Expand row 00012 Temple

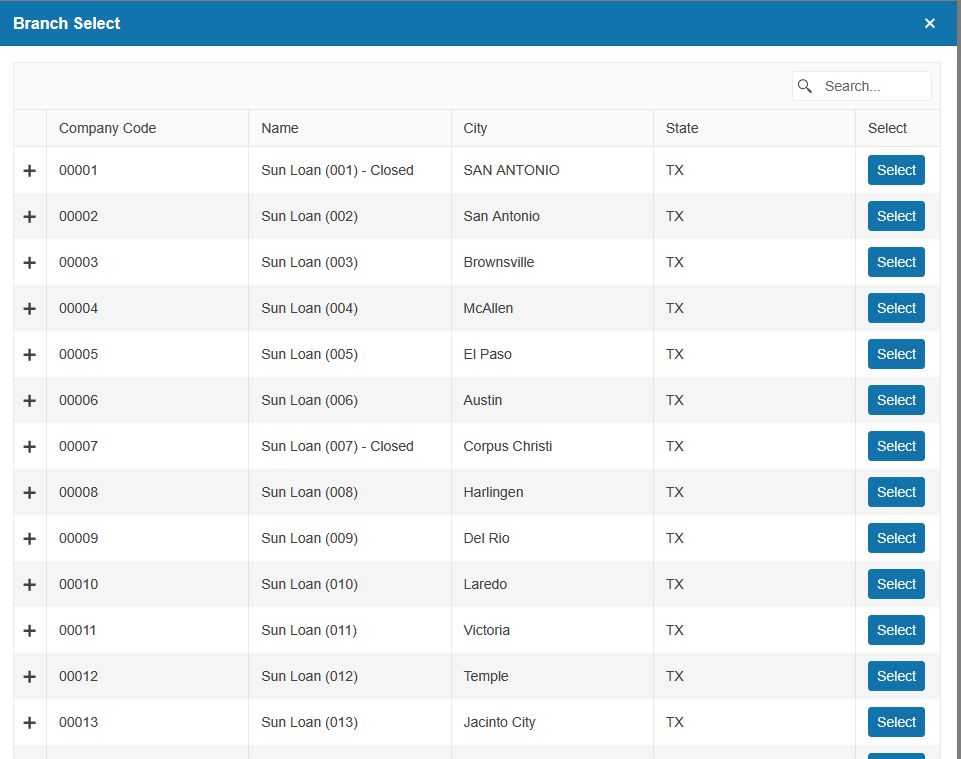[29, 676]
